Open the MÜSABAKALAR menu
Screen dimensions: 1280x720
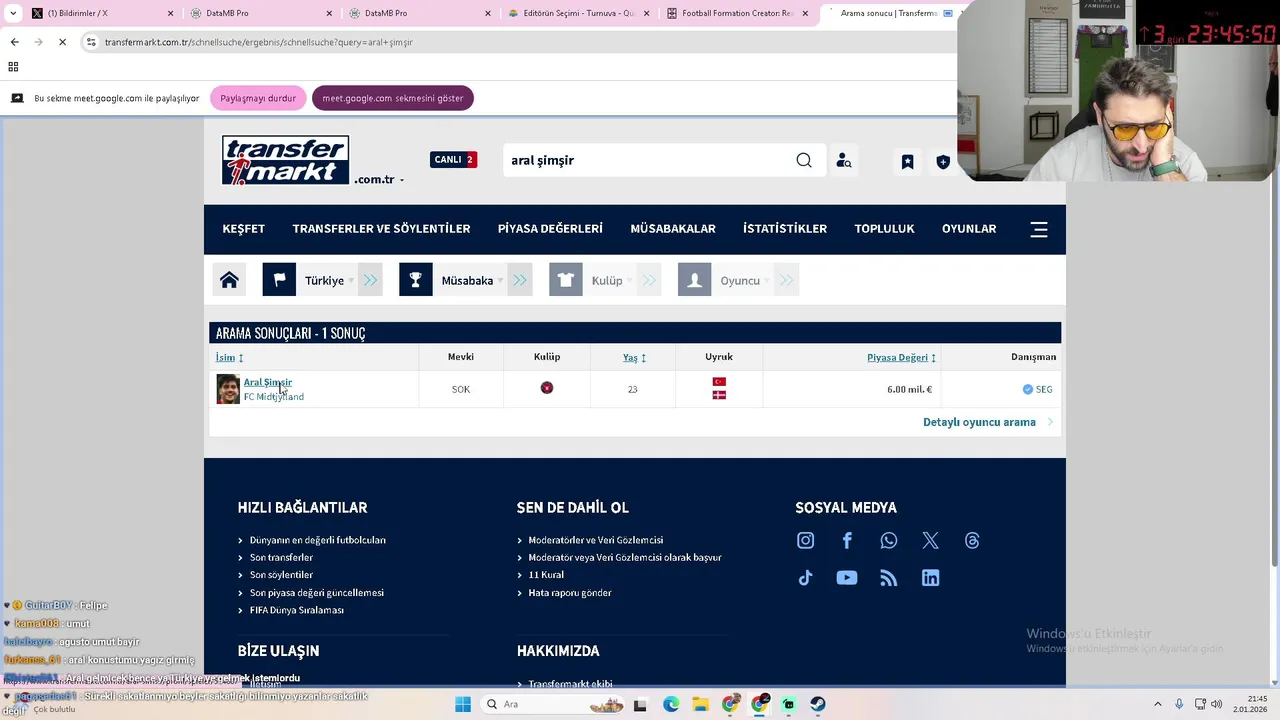click(673, 229)
